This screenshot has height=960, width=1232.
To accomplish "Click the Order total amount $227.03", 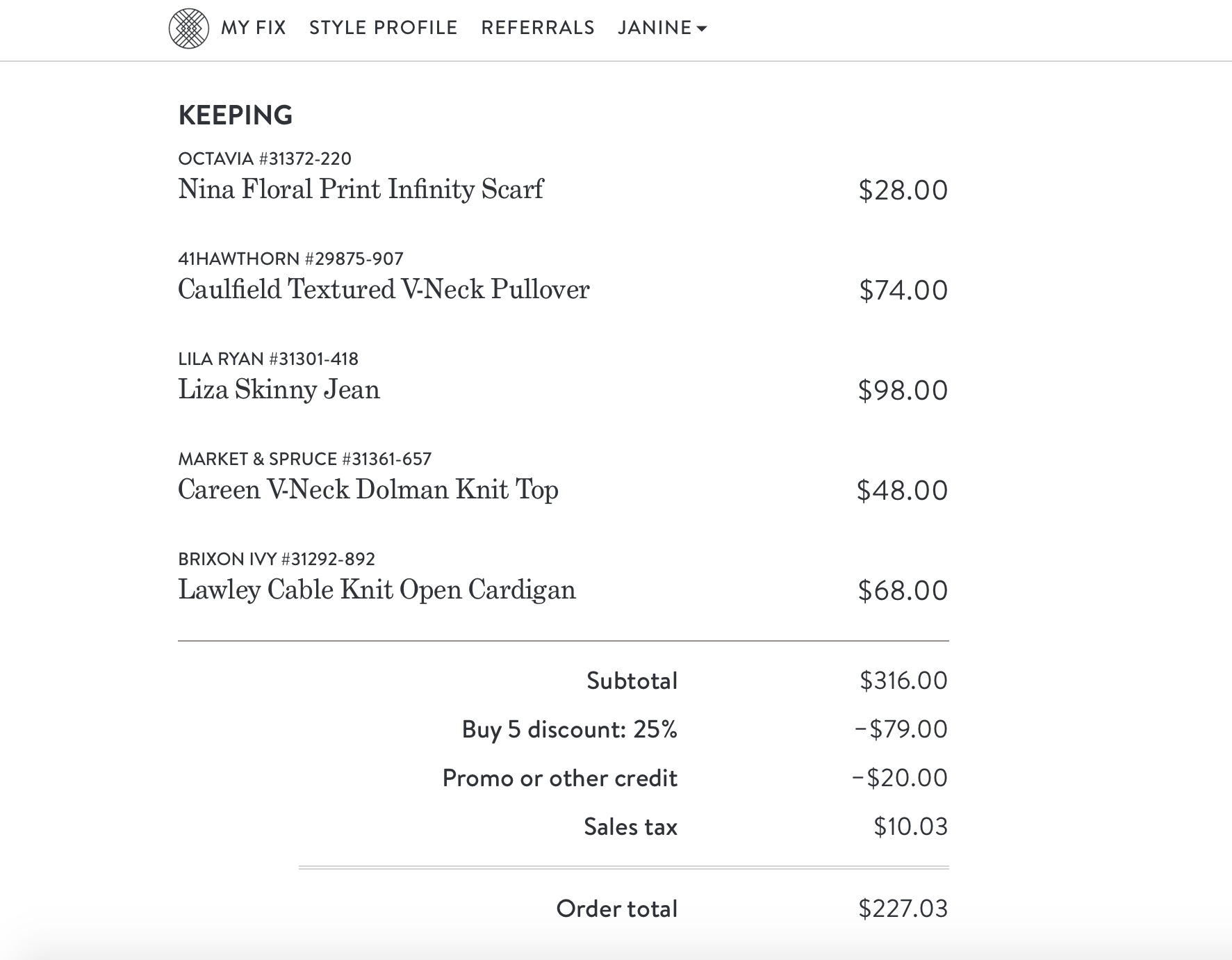I will 903,909.
